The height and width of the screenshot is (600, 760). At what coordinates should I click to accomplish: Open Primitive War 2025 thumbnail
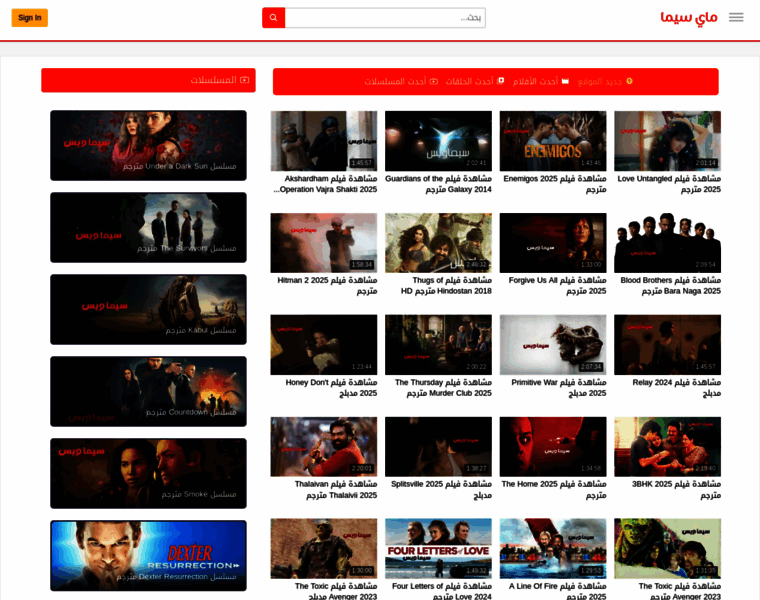coord(553,345)
